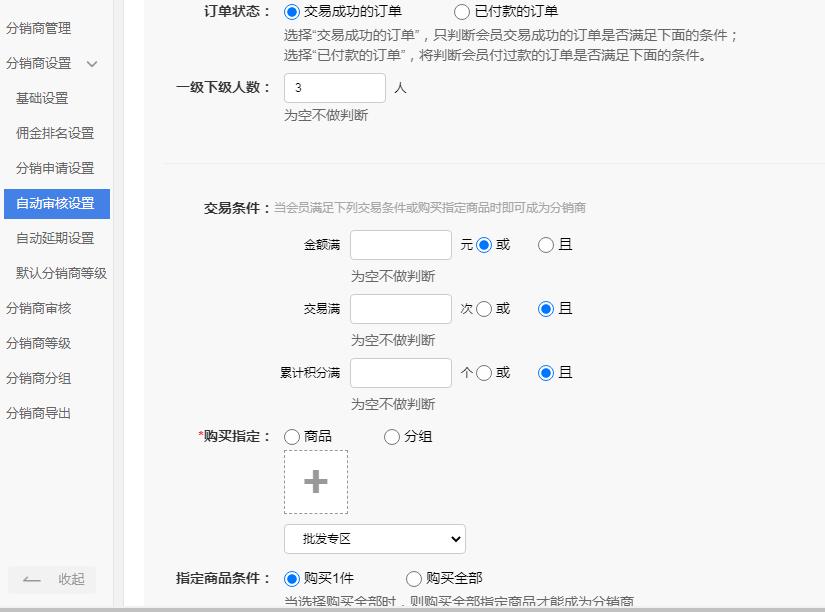Select the 已付款的订单 radio button
Viewport: 825px width, 612px height.
coord(461,12)
